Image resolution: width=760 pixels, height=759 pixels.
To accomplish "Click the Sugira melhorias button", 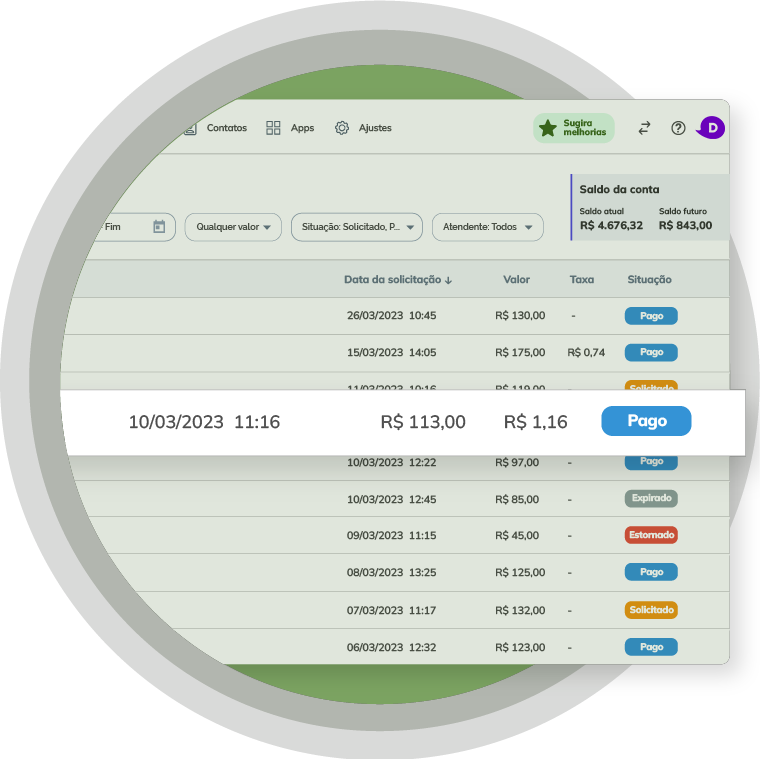I will (574, 128).
